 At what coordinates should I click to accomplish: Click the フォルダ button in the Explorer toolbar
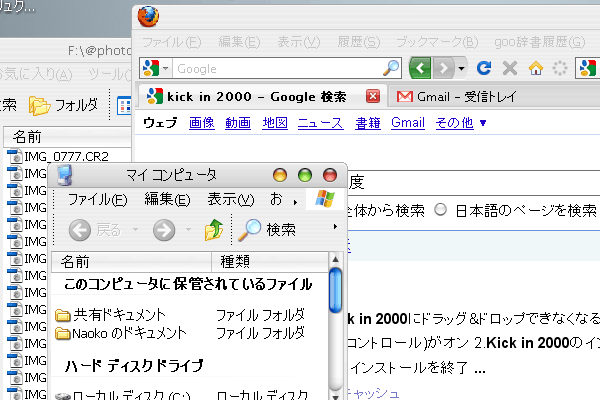[64, 105]
